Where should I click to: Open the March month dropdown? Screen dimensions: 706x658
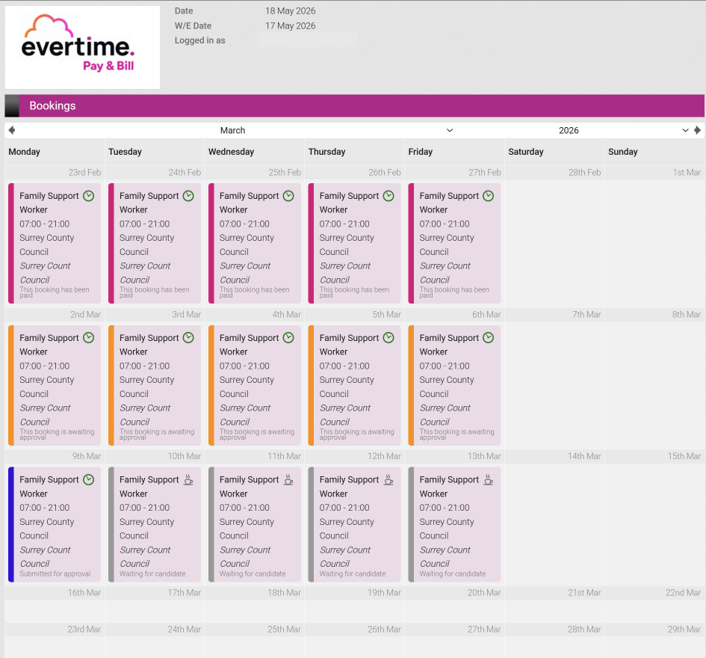(336, 130)
